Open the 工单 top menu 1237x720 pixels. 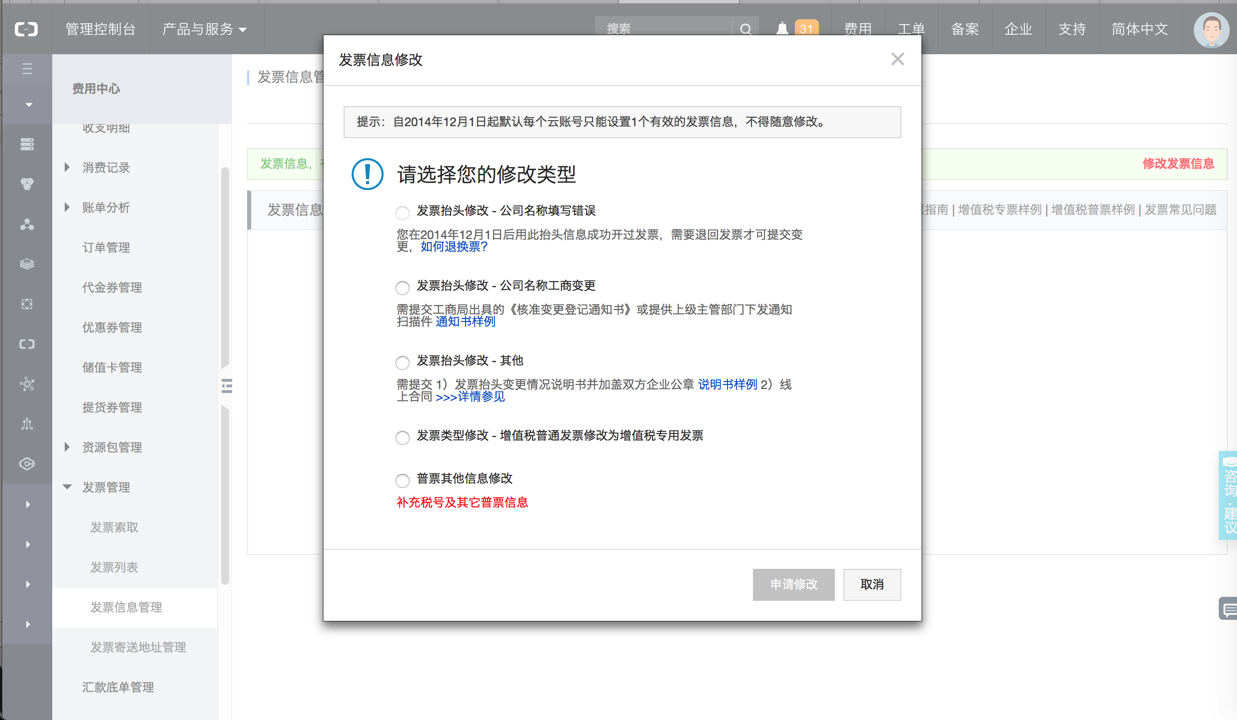(911, 29)
